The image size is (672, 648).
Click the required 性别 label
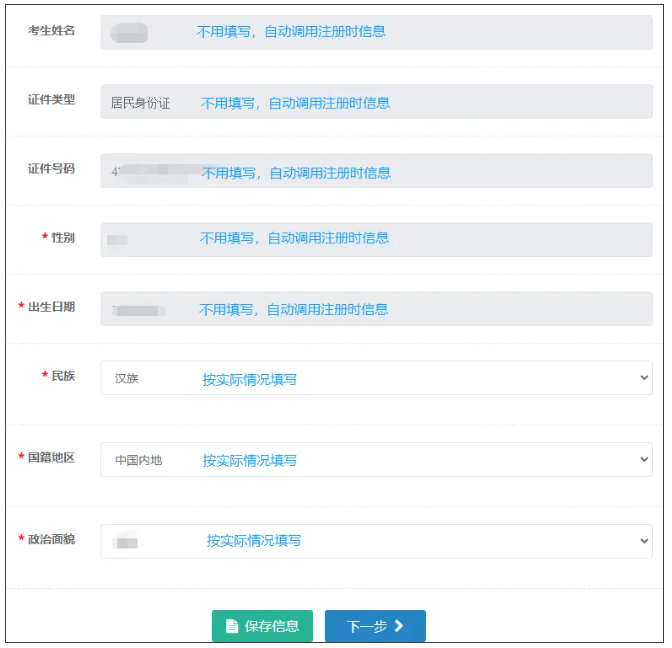pos(62,237)
